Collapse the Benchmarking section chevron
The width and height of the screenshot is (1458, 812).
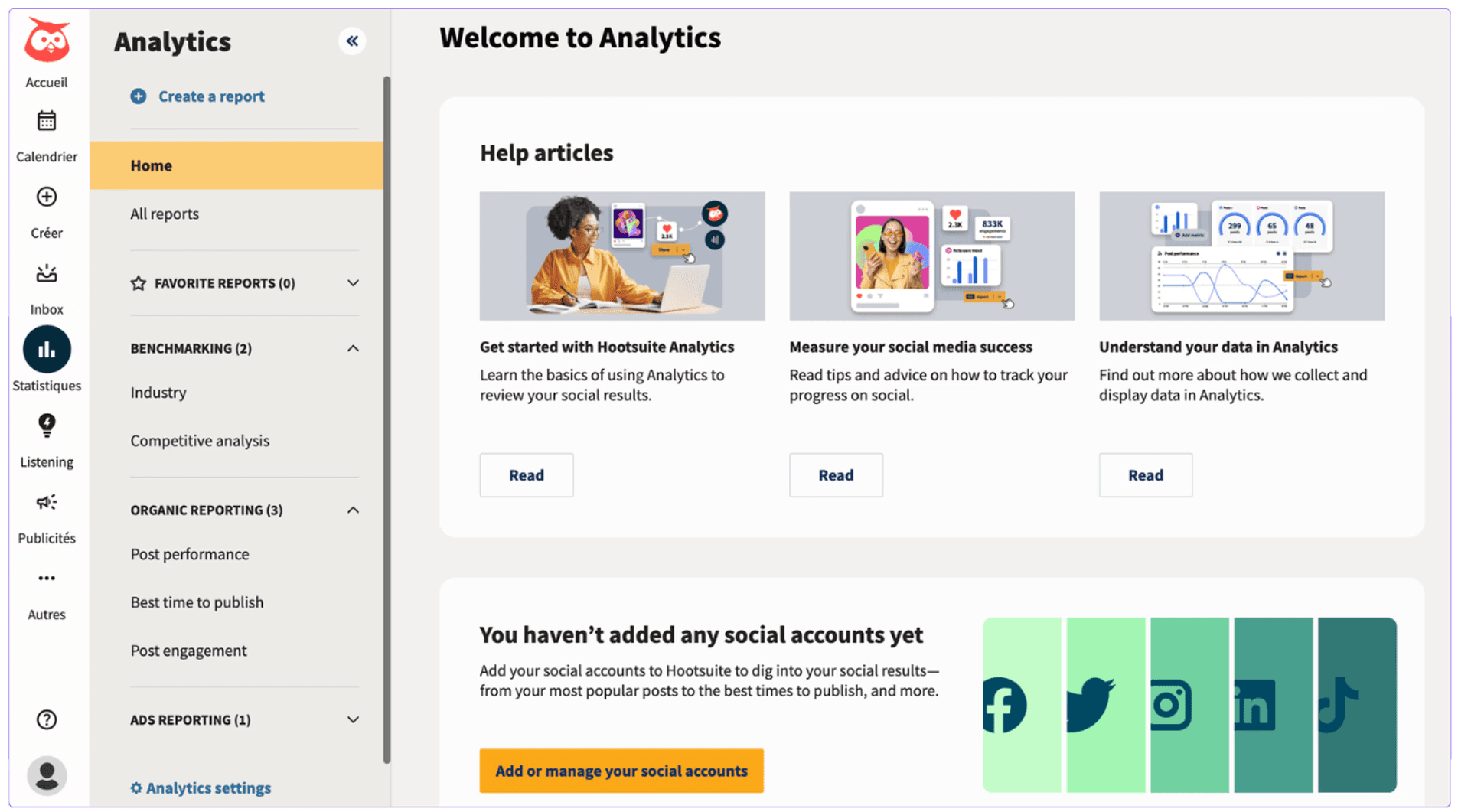[x=353, y=348]
